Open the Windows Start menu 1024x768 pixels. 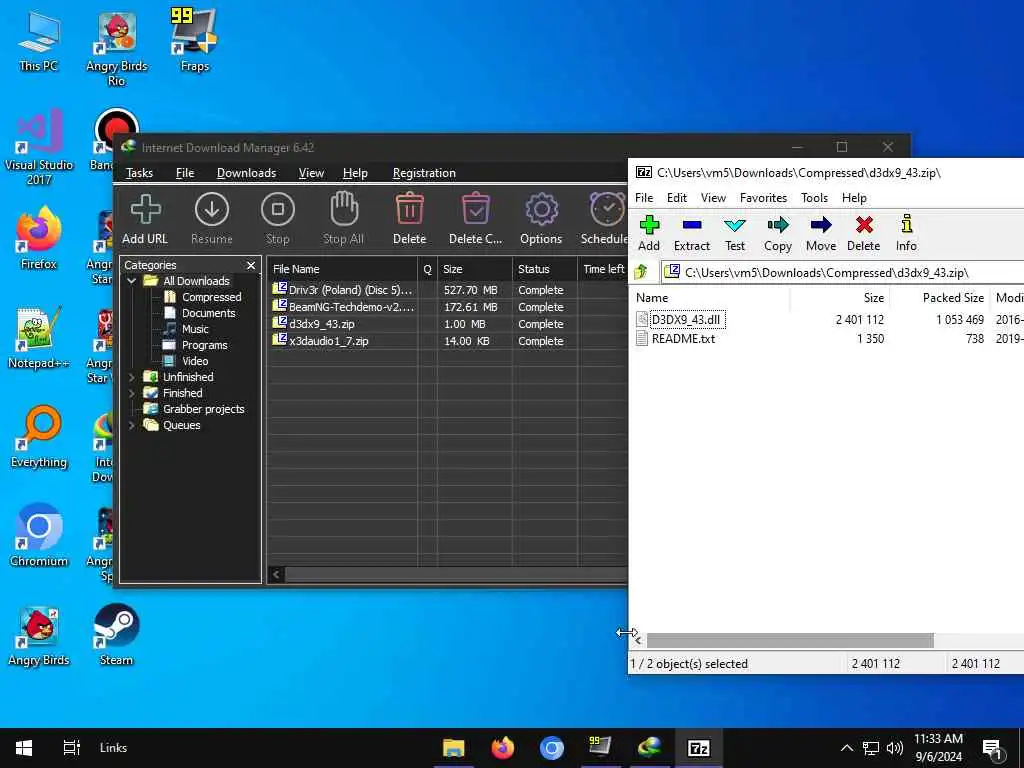coord(24,748)
